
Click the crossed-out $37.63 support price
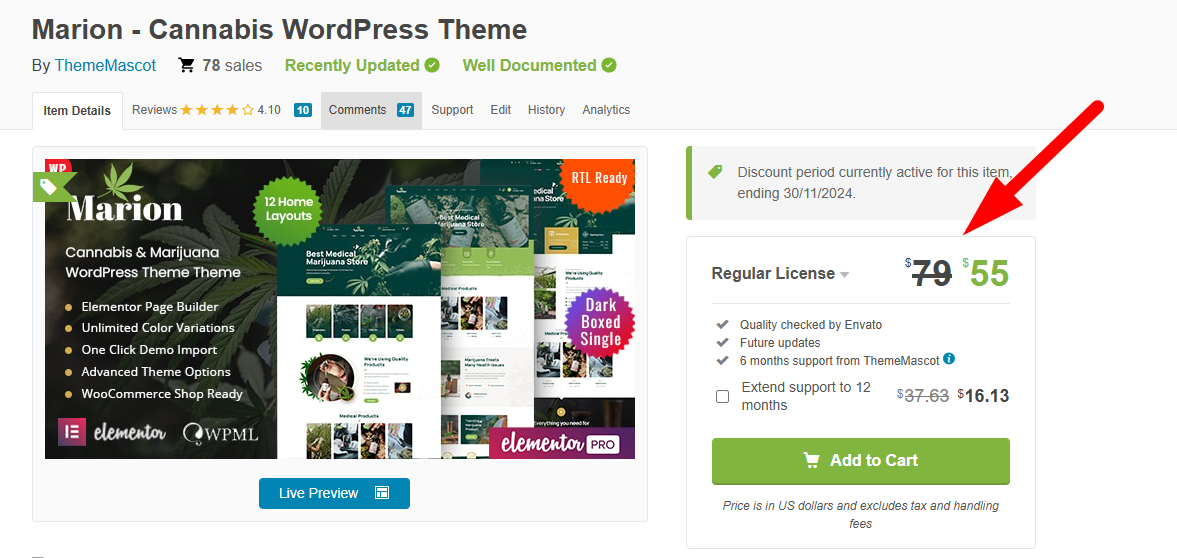pyautogui.click(x=923, y=396)
